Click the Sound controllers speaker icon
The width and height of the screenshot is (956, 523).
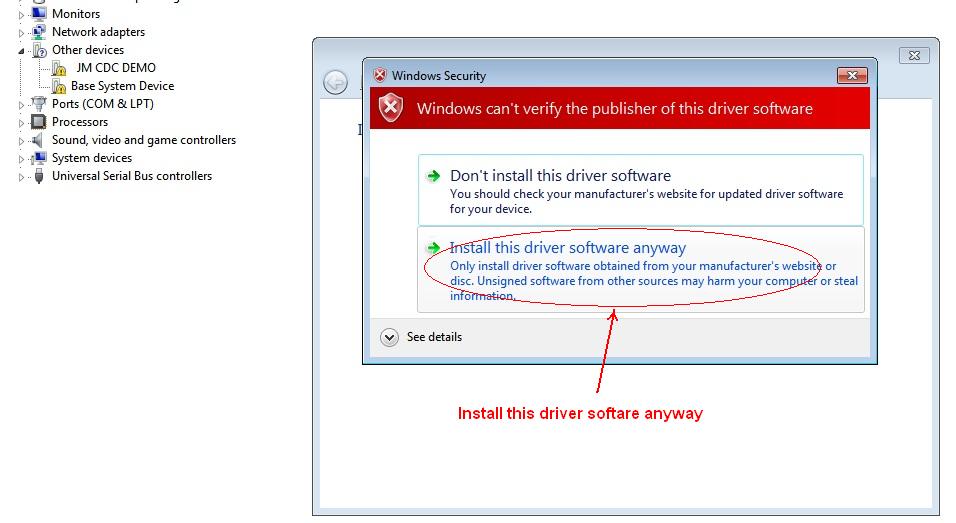click(38, 140)
